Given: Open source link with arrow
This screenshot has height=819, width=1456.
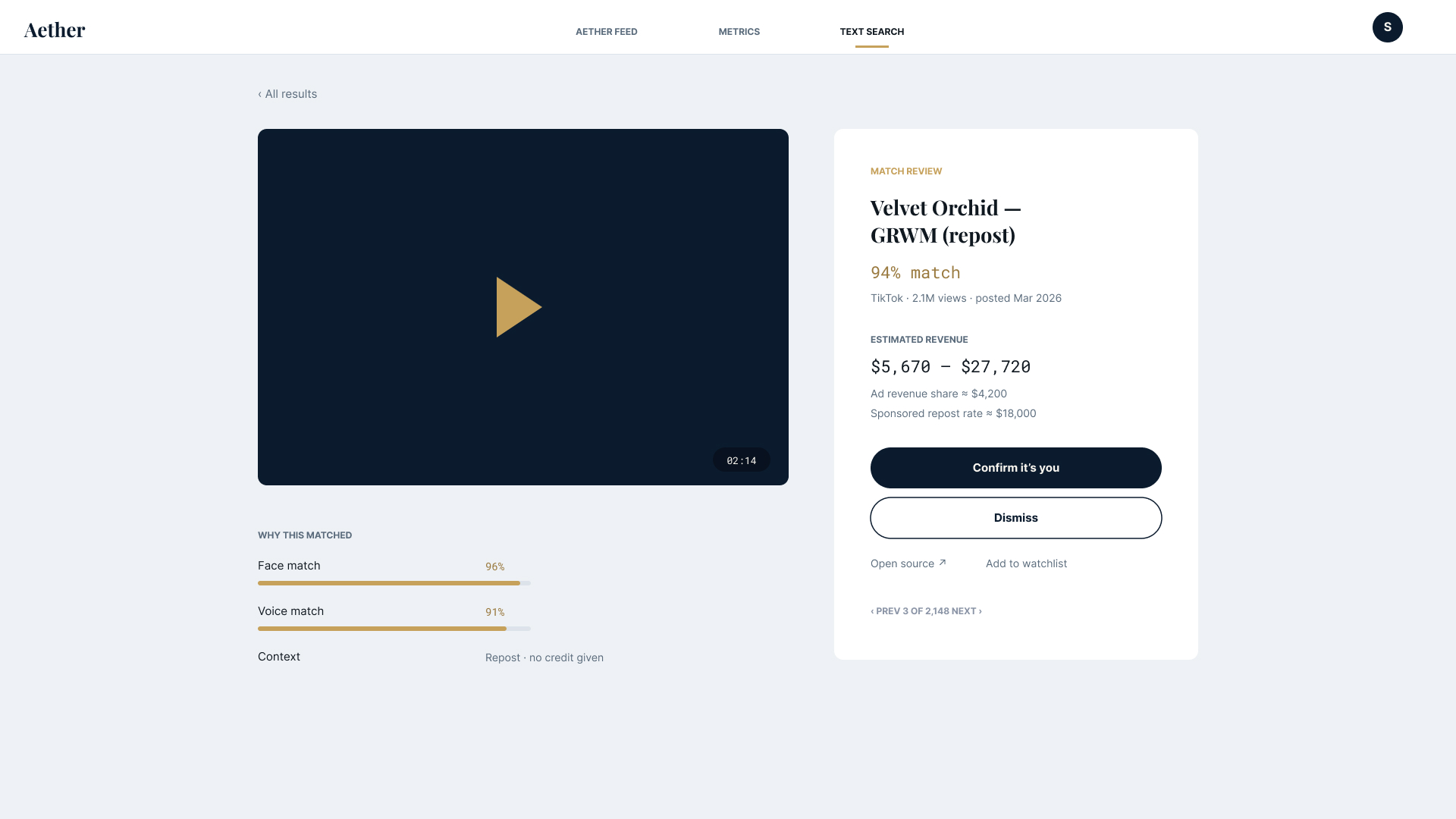Looking at the screenshot, I should [908, 563].
